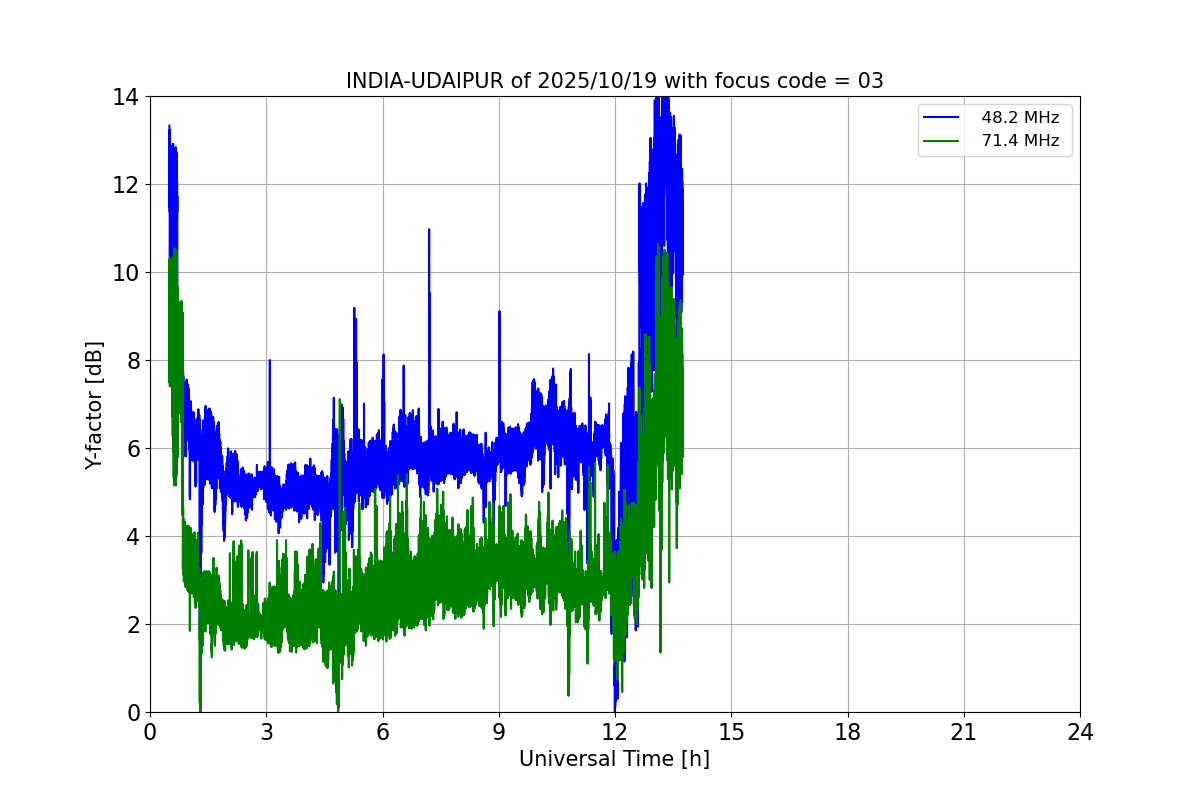Click x-axis tick label 9
Viewport: 1200px width, 800px height.
tap(499, 732)
